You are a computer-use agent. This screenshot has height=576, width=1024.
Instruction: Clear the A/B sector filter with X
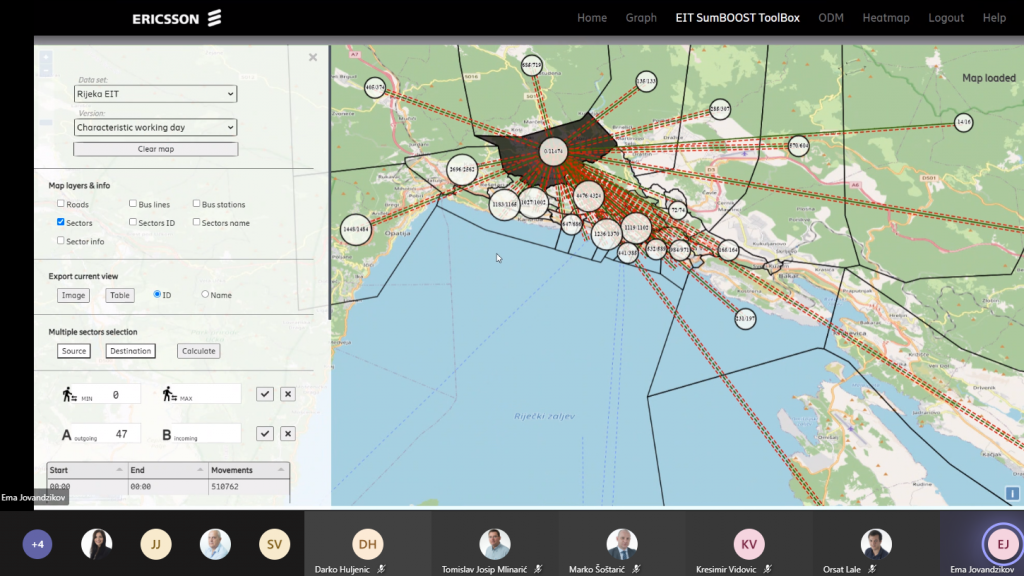click(288, 434)
